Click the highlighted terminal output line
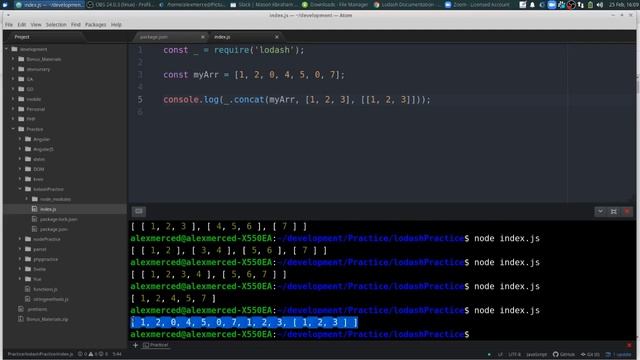The image size is (640, 360). click(244, 322)
